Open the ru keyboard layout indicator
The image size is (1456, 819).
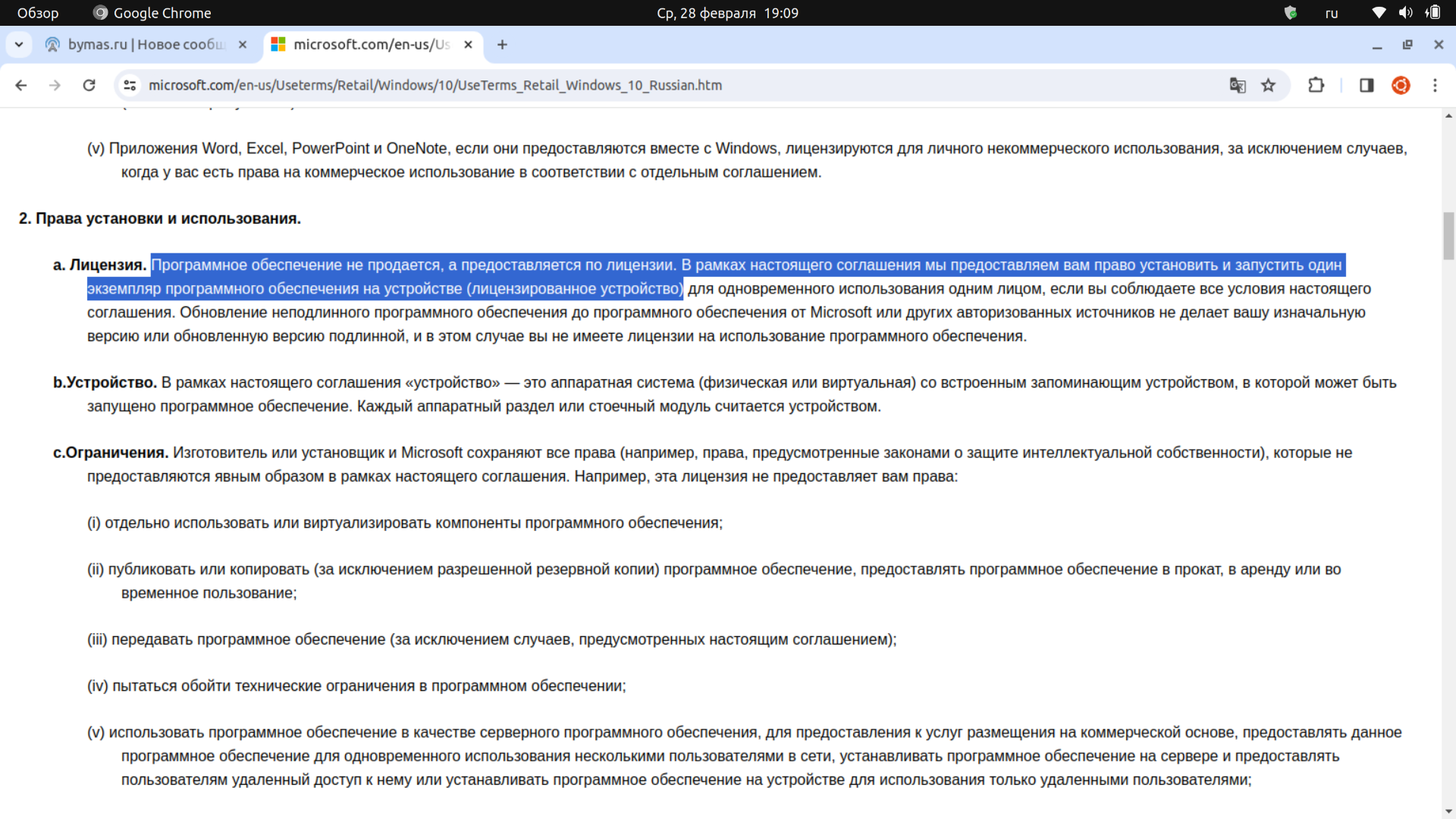pyautogui.click(x=1331, y=13)
